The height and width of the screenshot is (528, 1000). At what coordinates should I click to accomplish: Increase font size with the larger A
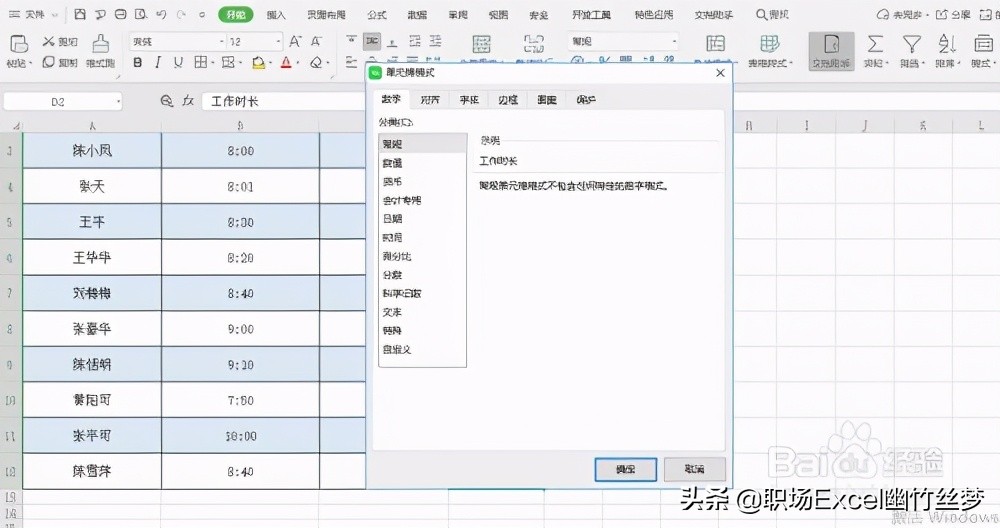pos(295,41)
